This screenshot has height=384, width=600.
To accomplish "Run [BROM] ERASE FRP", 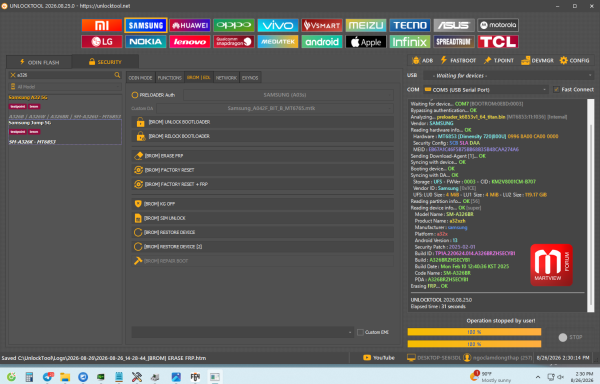I will pyautogui.click(x=262, y=156).
